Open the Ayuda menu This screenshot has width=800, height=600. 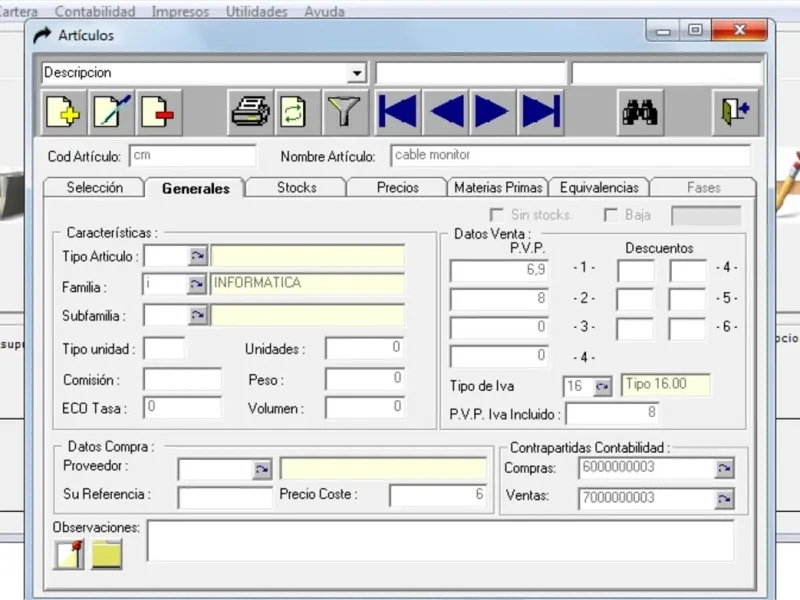tap(324, 11)
